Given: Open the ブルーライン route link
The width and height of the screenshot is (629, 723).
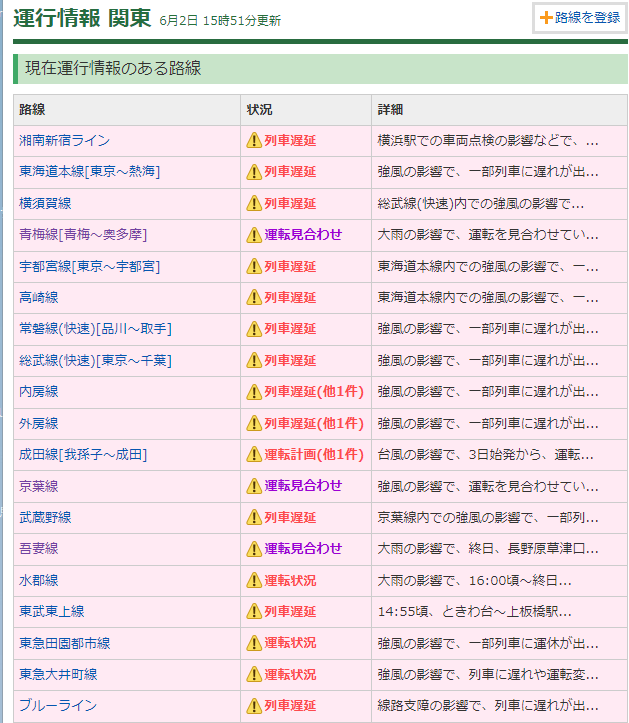Looking at the screenshot, I should click(x=58, y=705).
